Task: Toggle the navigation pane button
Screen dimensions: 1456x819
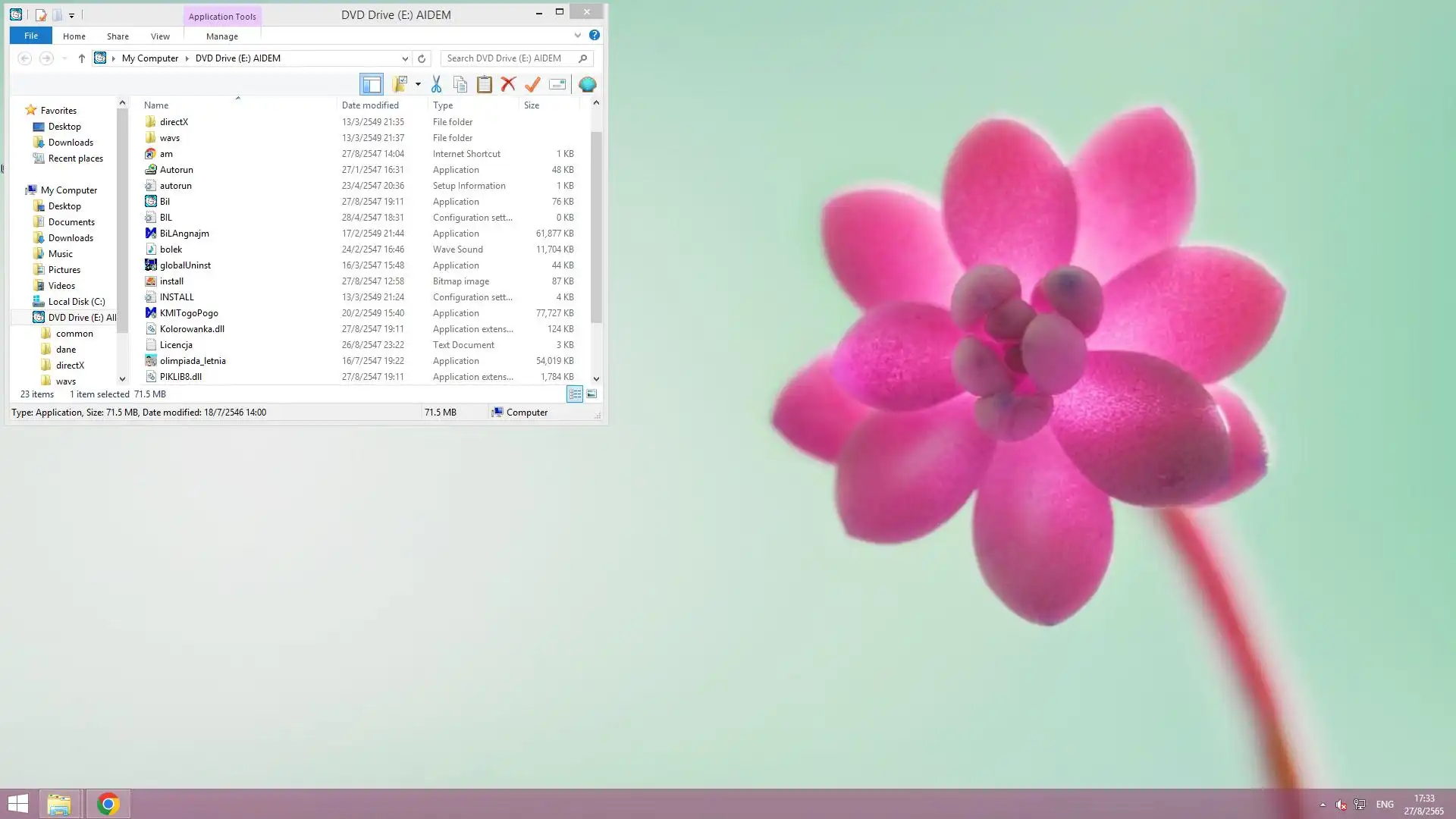Action: [x=372, y=84]
